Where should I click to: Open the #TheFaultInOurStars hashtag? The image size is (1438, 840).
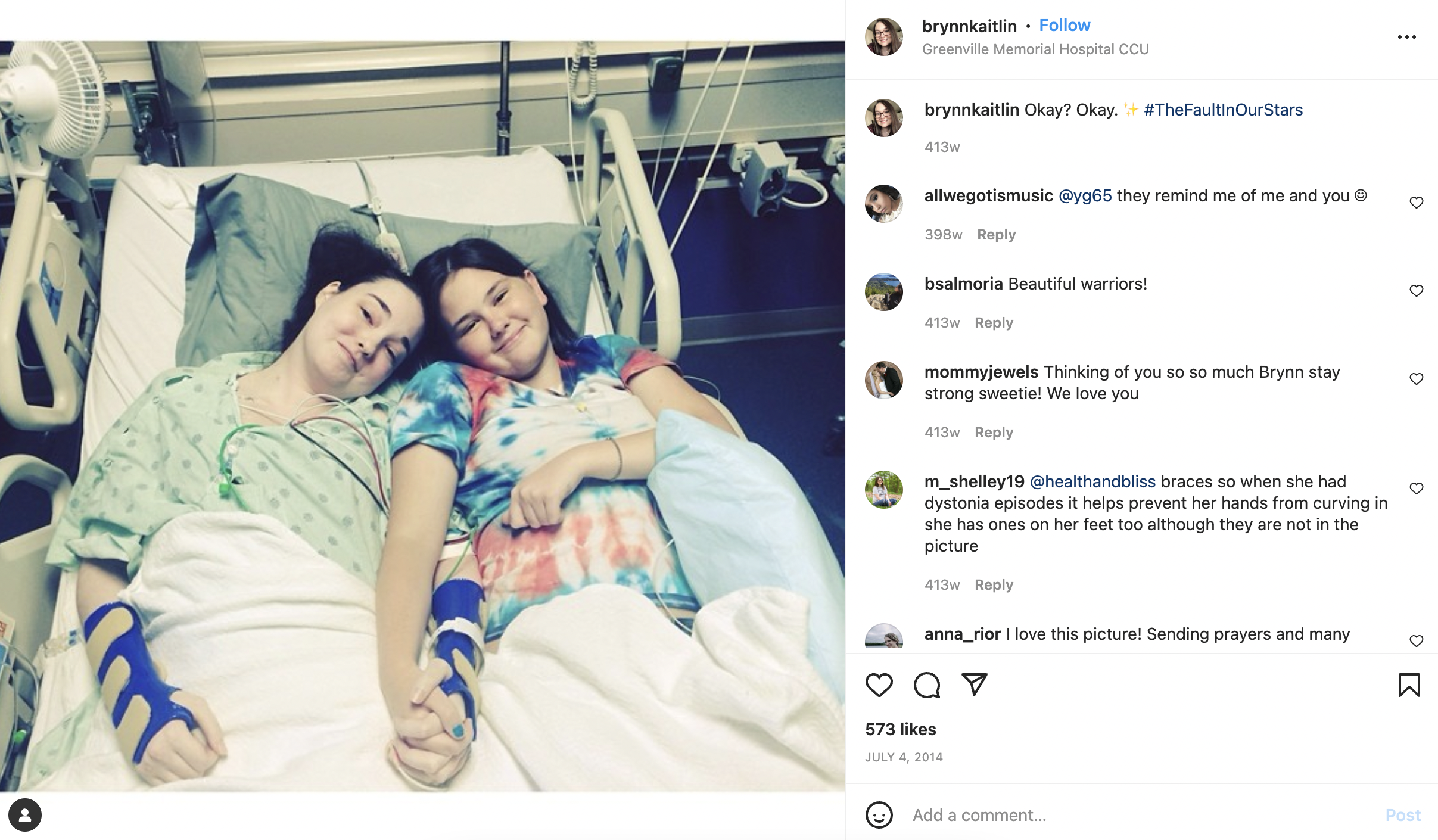(x=1223, y=110)
